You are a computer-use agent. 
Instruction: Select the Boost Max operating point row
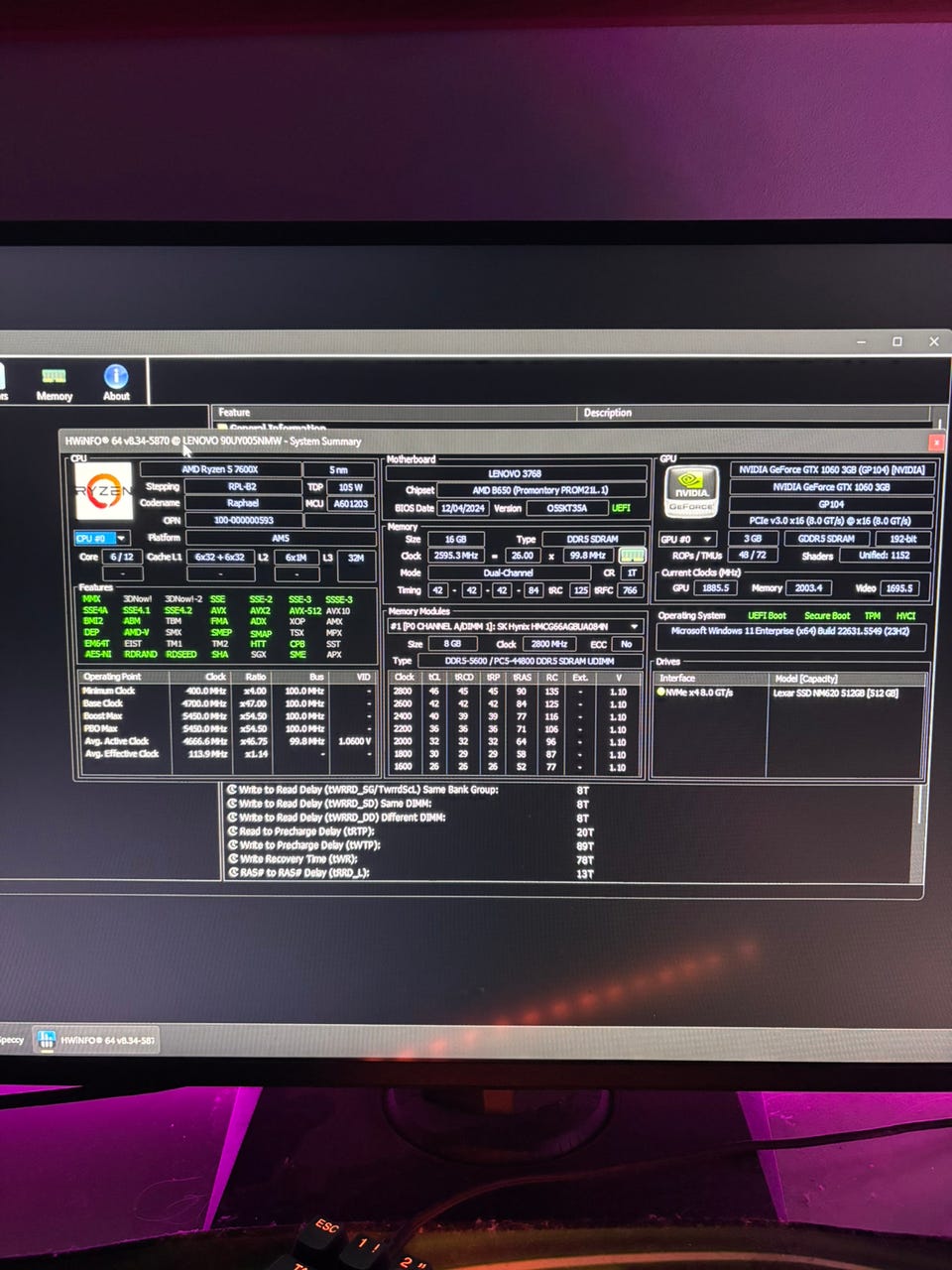227,715
